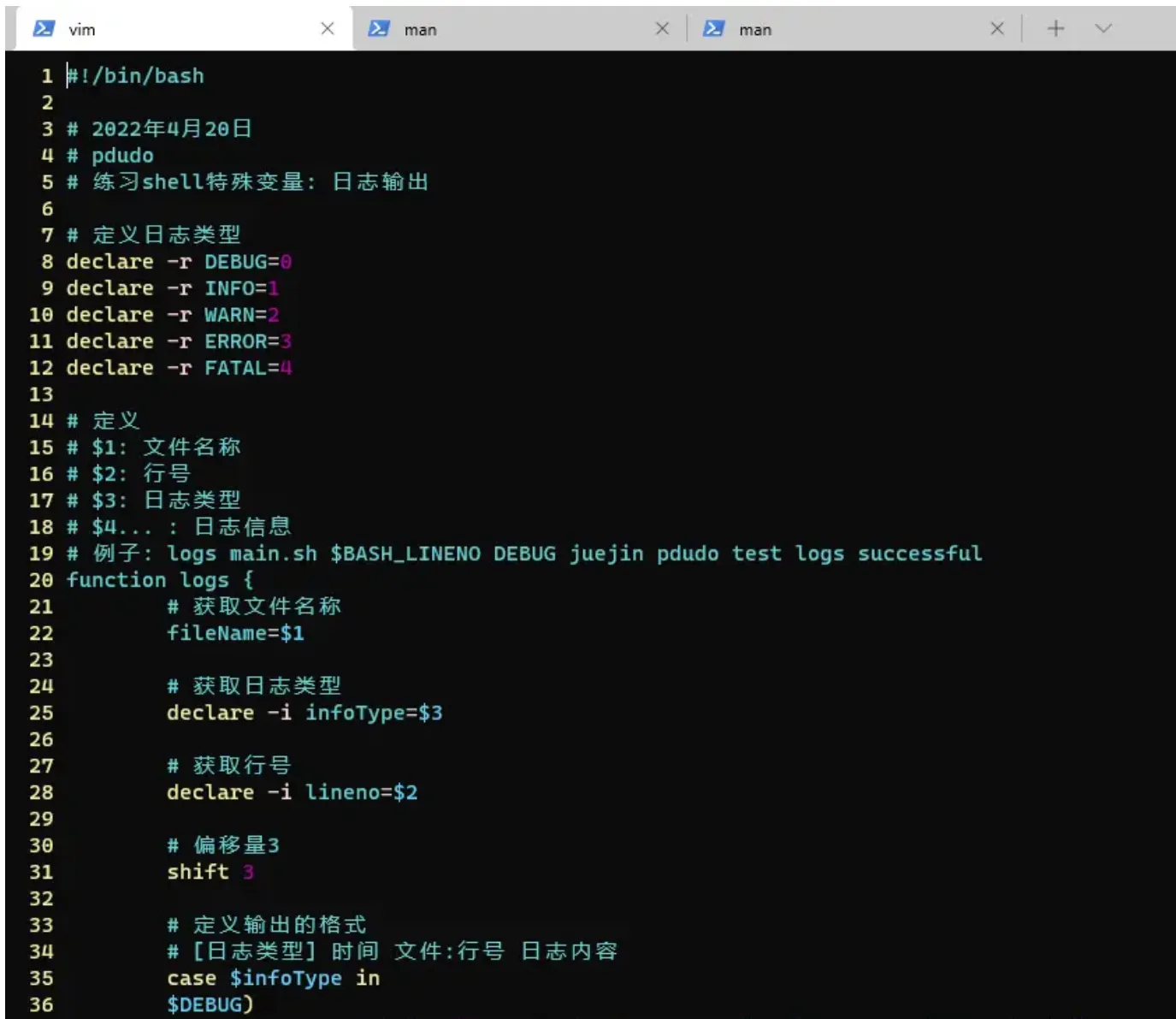
Task: Click the '# 定义日志类型' comment
Action: pos(154,235)
